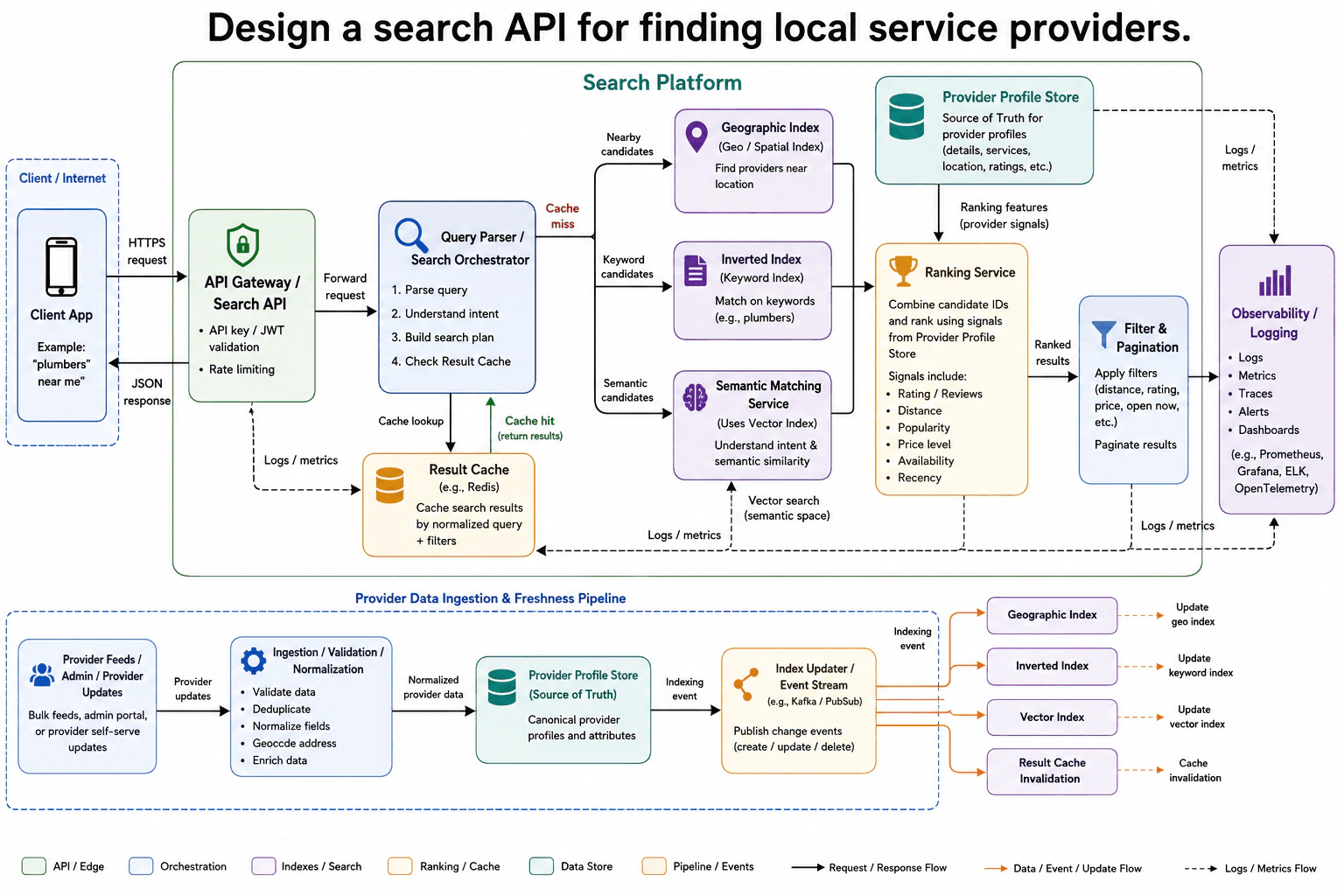
Task: Click the Data Store legend swatch
Action: click(542, 866)
